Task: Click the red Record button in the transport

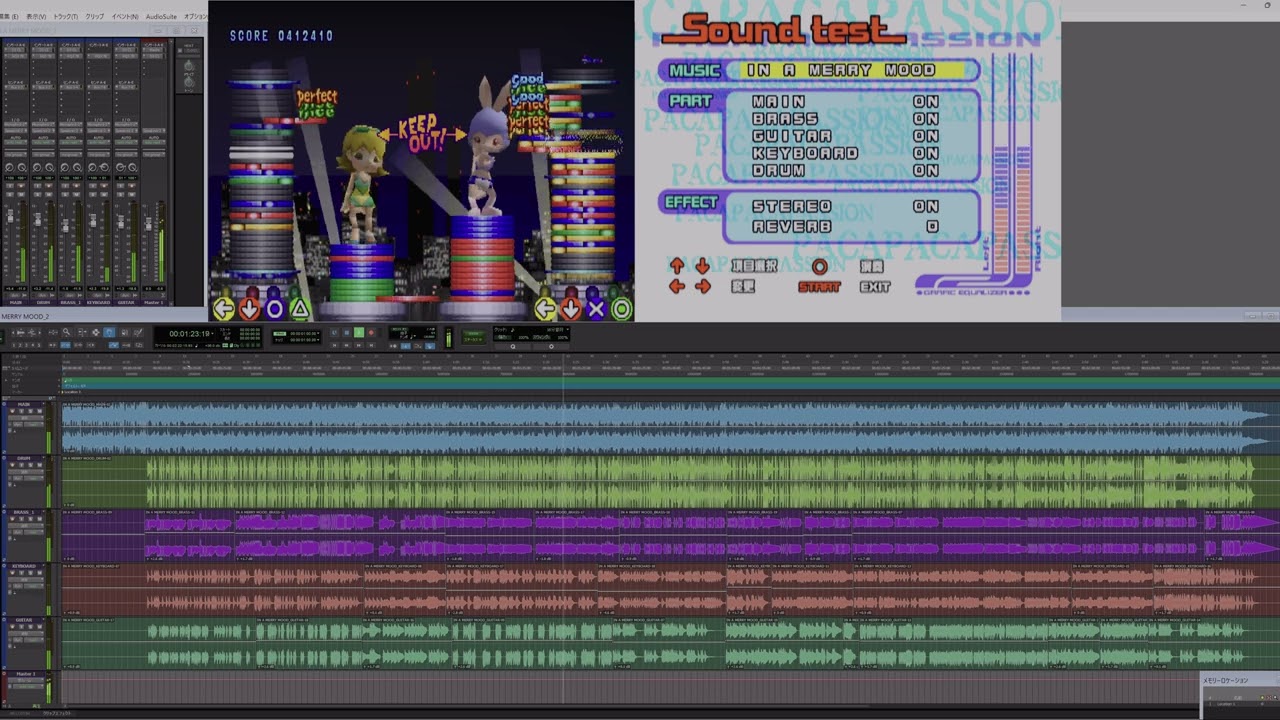Action: point(371,331)
